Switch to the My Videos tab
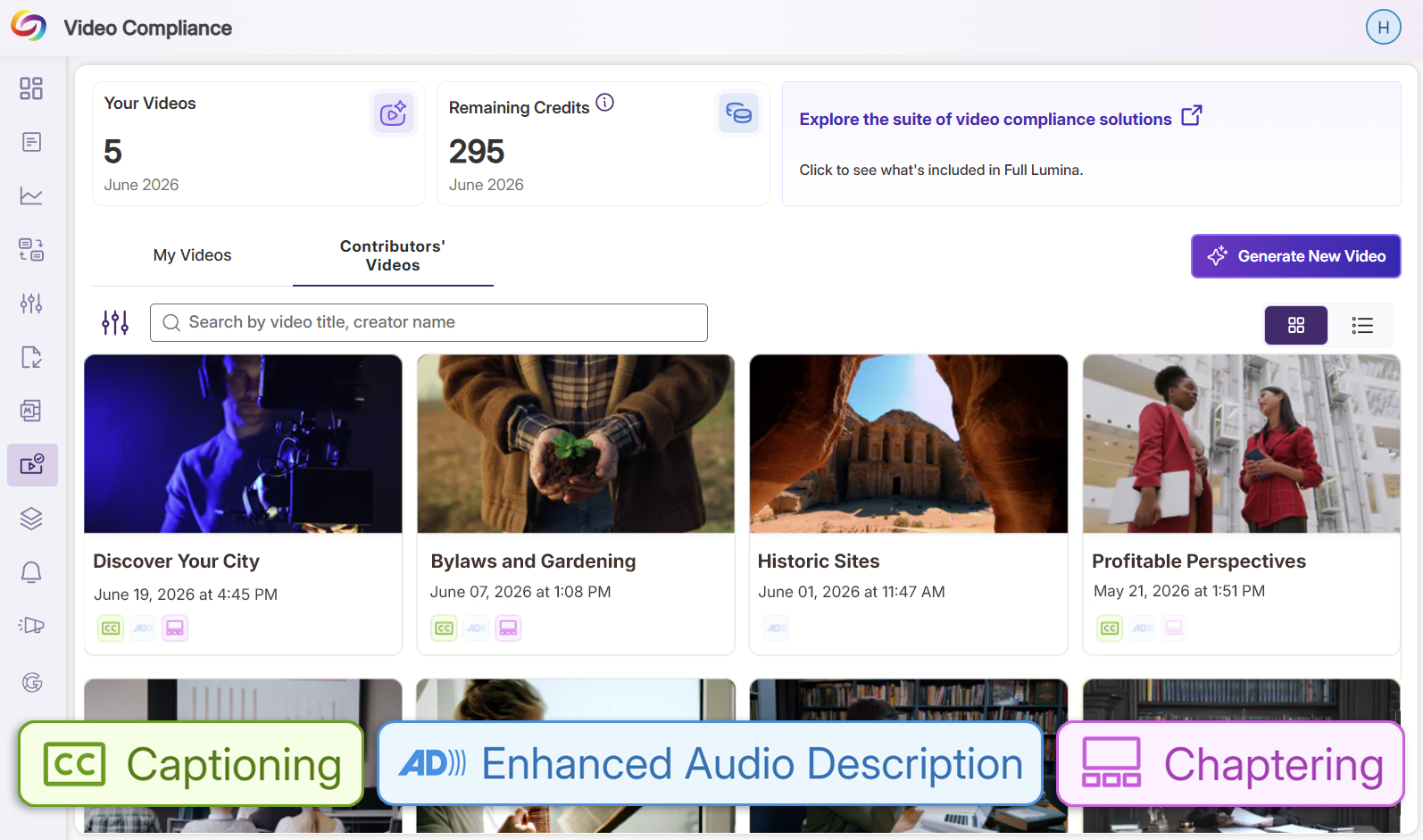The width and height of the screenshot is (1423, 840). tap(192, 255)
